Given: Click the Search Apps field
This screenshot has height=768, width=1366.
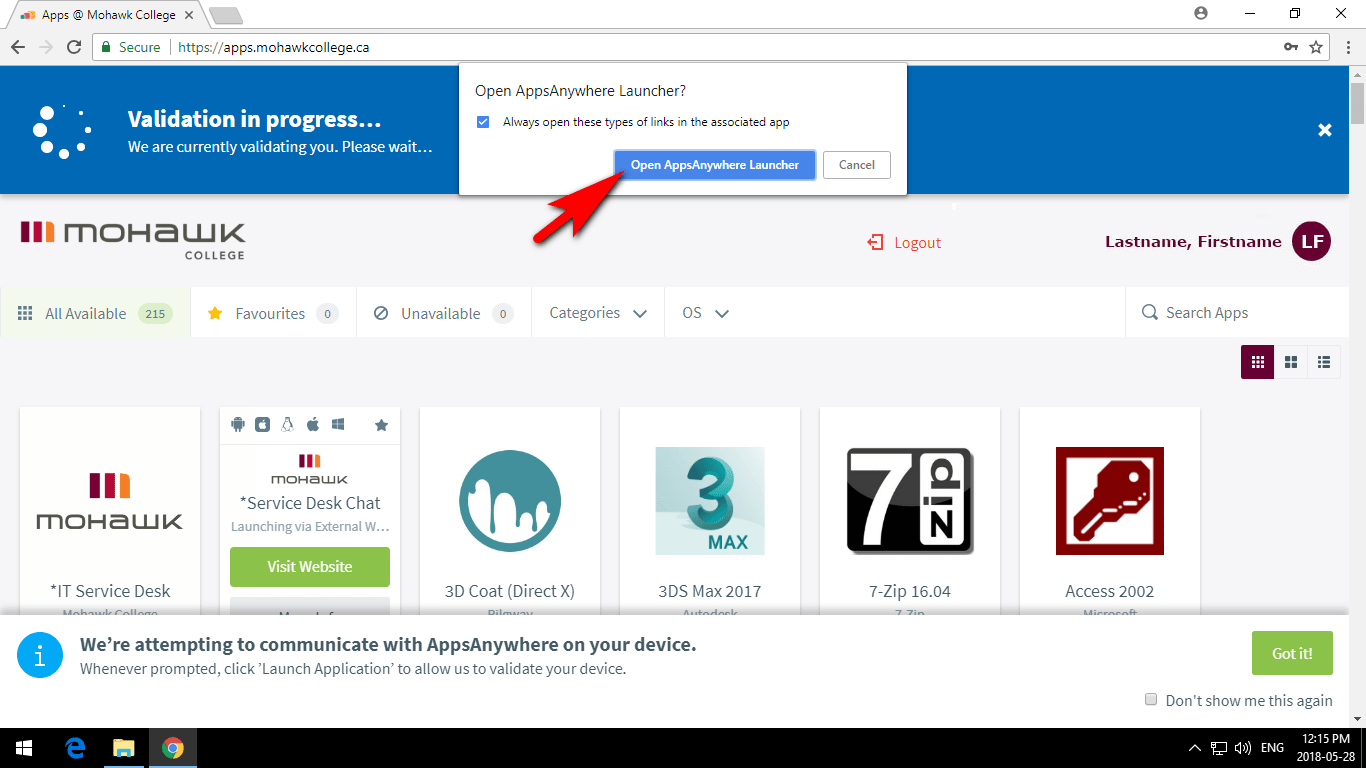Looking at the screenshot, I should pyautogui.click(x=1237, y=313).
